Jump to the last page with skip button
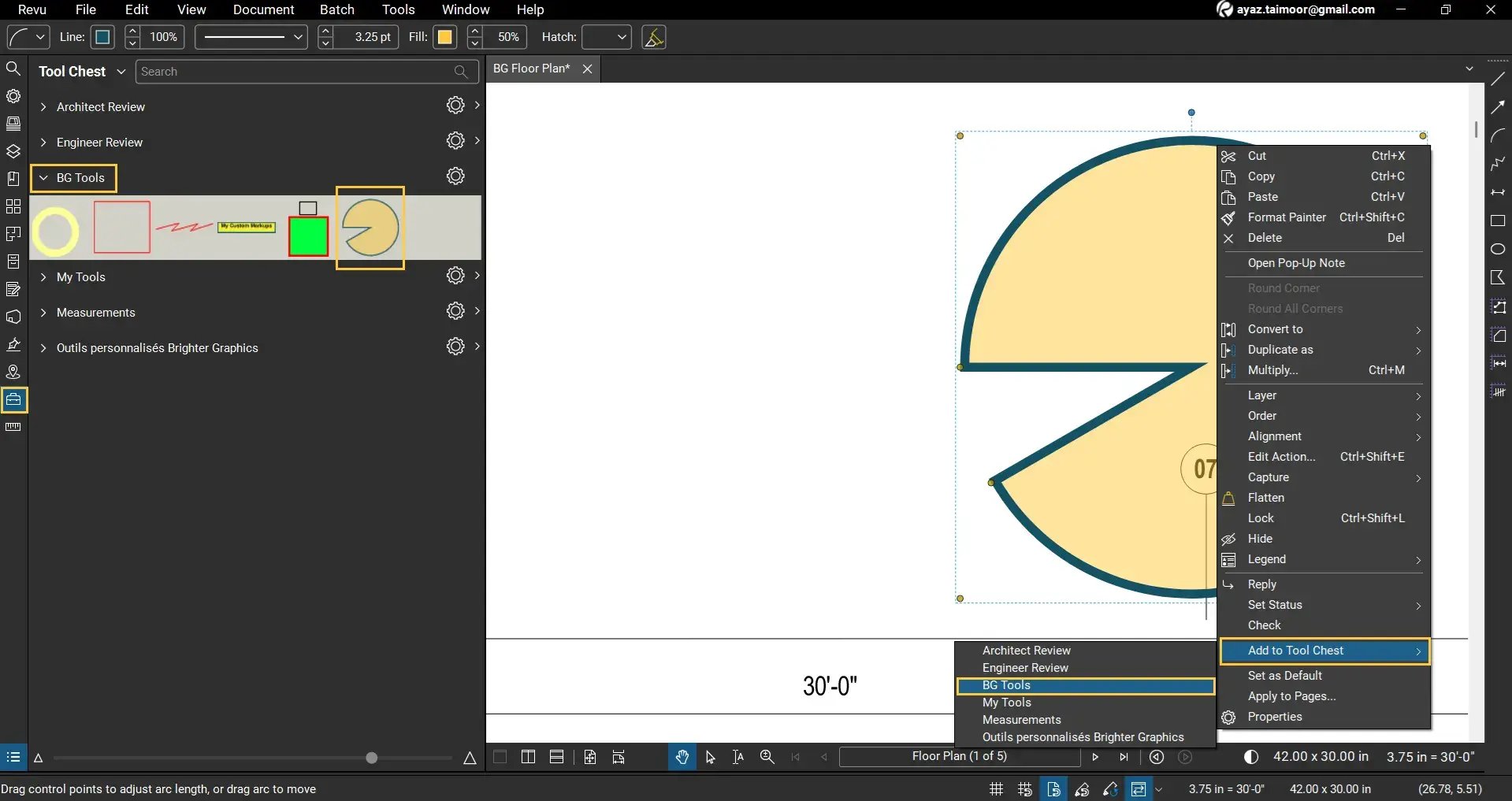This screenshot has height=801, width=1512. click(x=1124, y=757)
